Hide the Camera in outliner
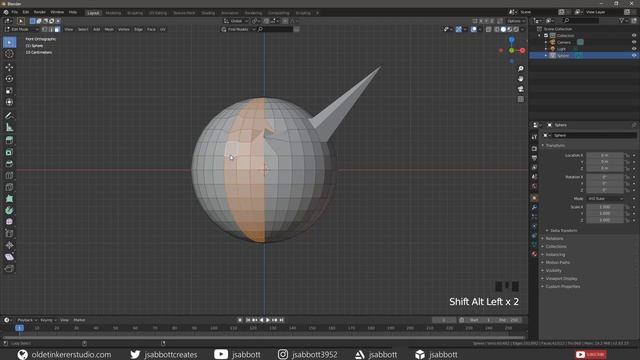Image resolution: width=640 pixels, height=360 pixels. click(x=634, y=42)
